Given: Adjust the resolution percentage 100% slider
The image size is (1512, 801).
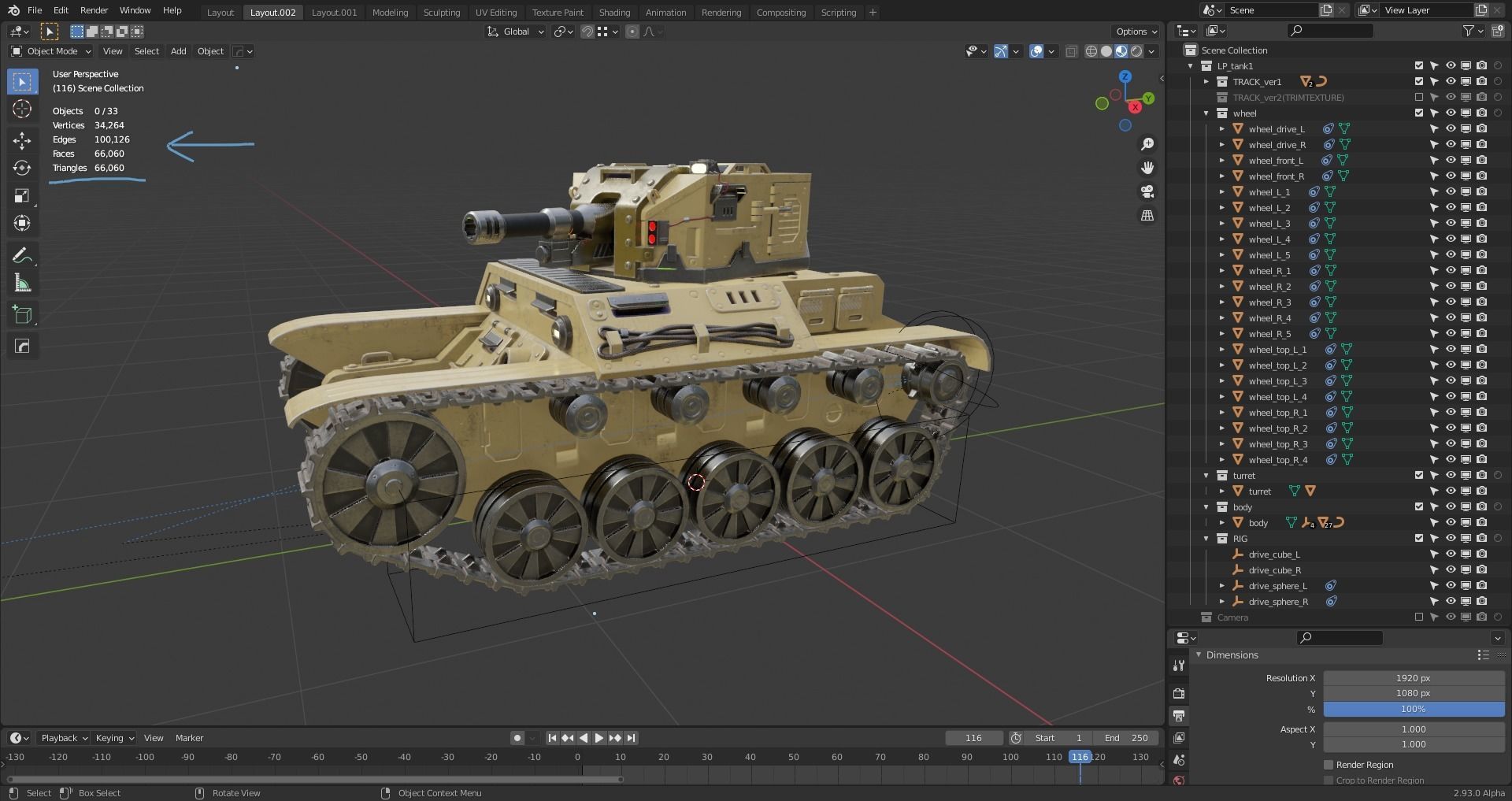Looking at the screenshot, I should [x=1414, y=710].
